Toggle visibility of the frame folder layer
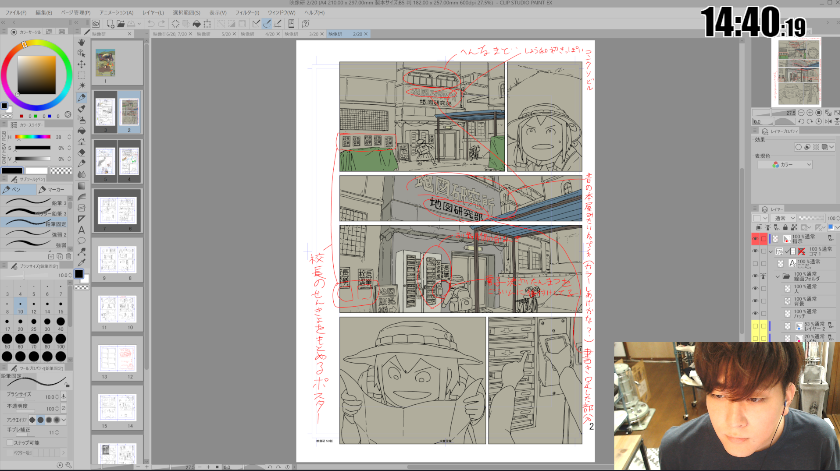840x471 pixels. point(755,251)
